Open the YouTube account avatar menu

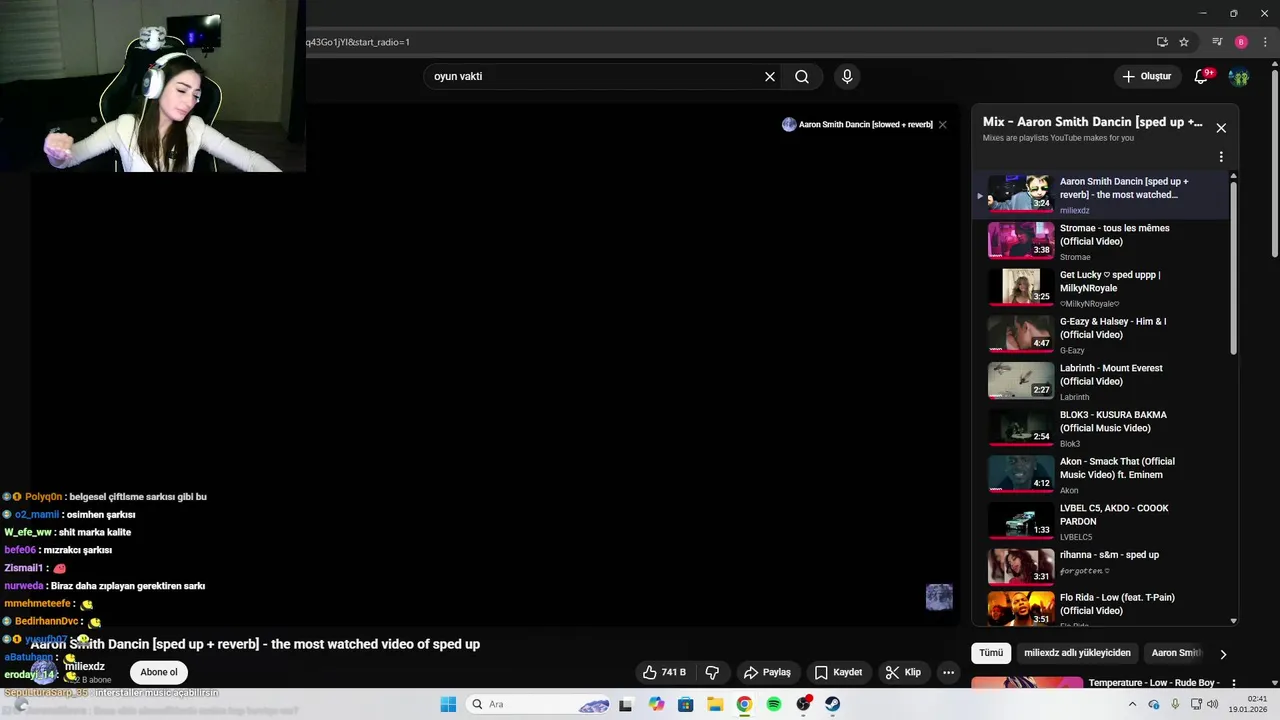pos(1239,76)
